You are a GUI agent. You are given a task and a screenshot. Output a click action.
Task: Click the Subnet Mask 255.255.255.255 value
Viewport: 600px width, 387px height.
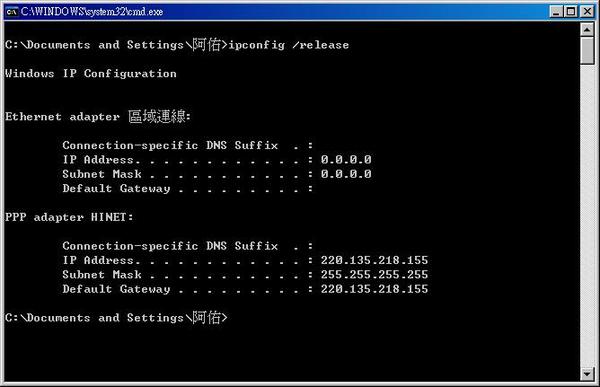374,274
